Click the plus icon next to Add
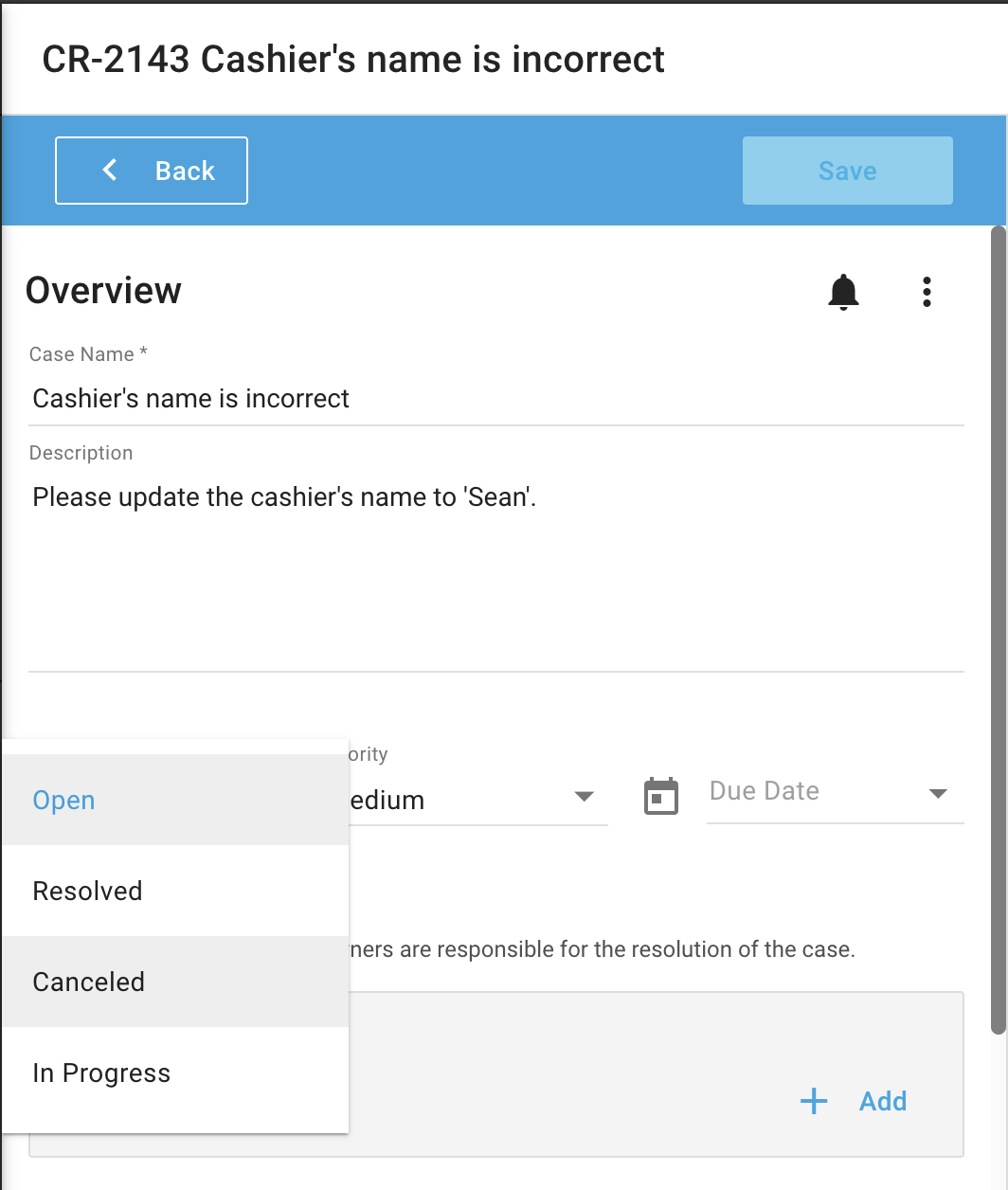 [814, 1101]
